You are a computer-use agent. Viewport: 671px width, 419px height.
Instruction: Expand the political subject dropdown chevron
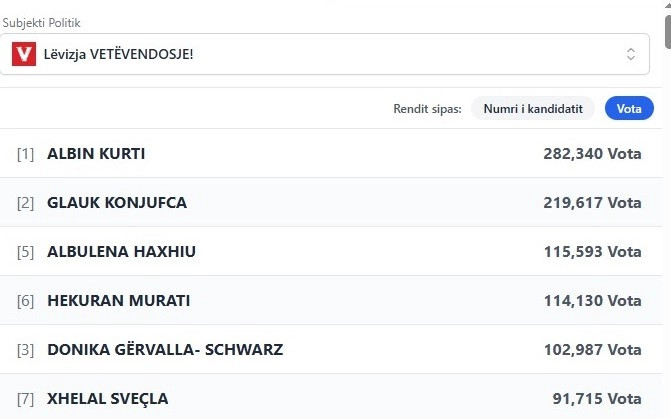tap(631, 54)
